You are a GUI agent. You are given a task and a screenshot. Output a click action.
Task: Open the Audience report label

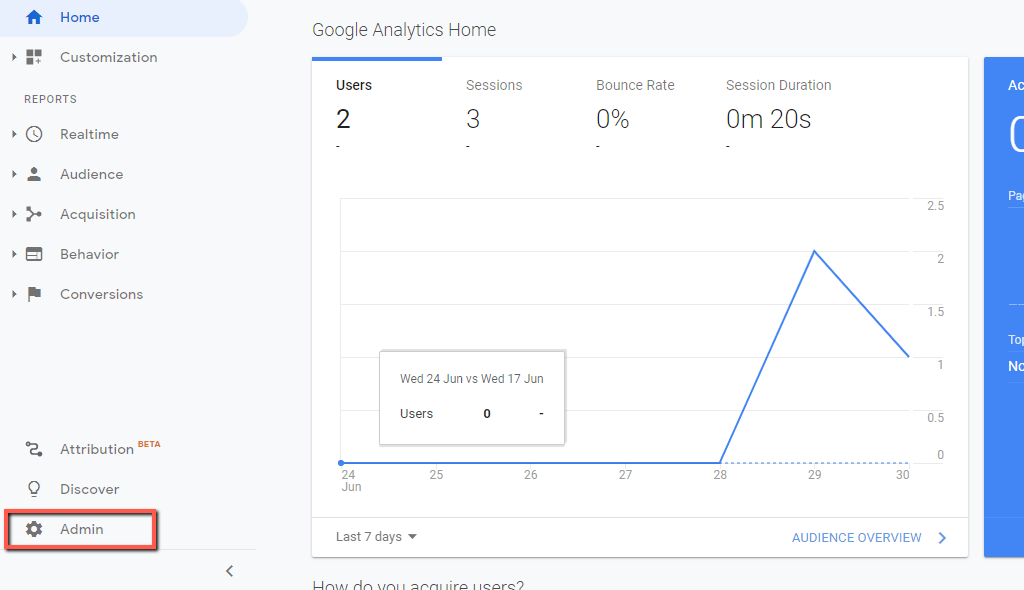(91, 174)
